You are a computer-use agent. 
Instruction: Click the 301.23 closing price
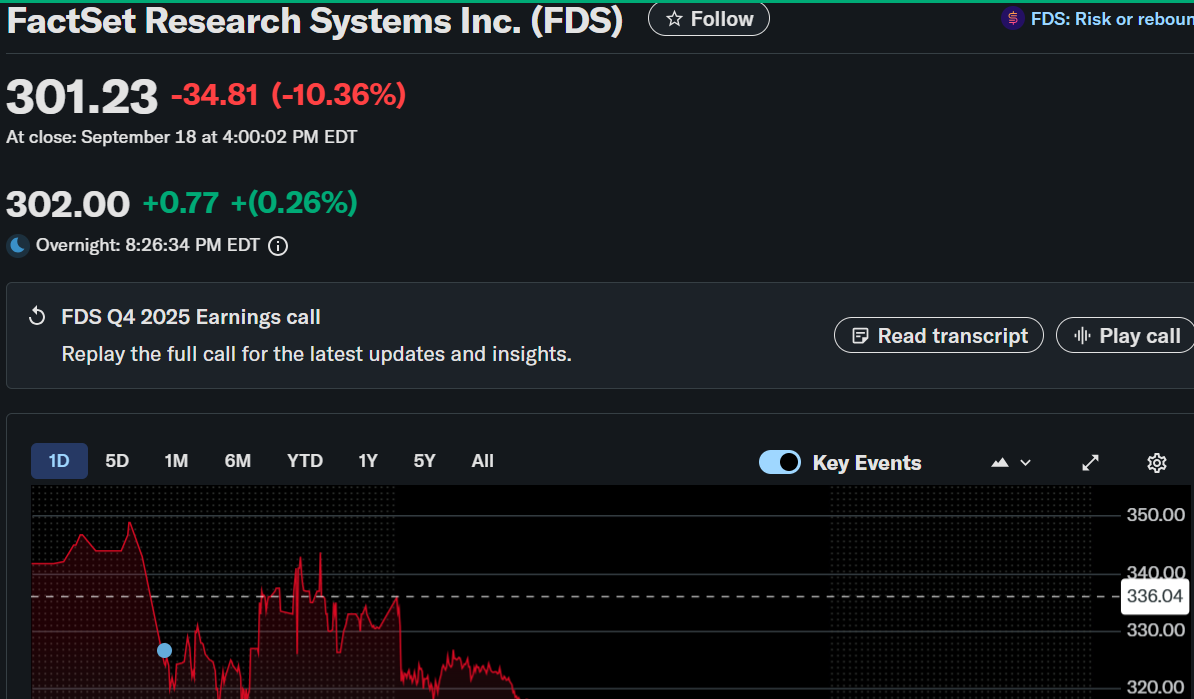point(81,97)
